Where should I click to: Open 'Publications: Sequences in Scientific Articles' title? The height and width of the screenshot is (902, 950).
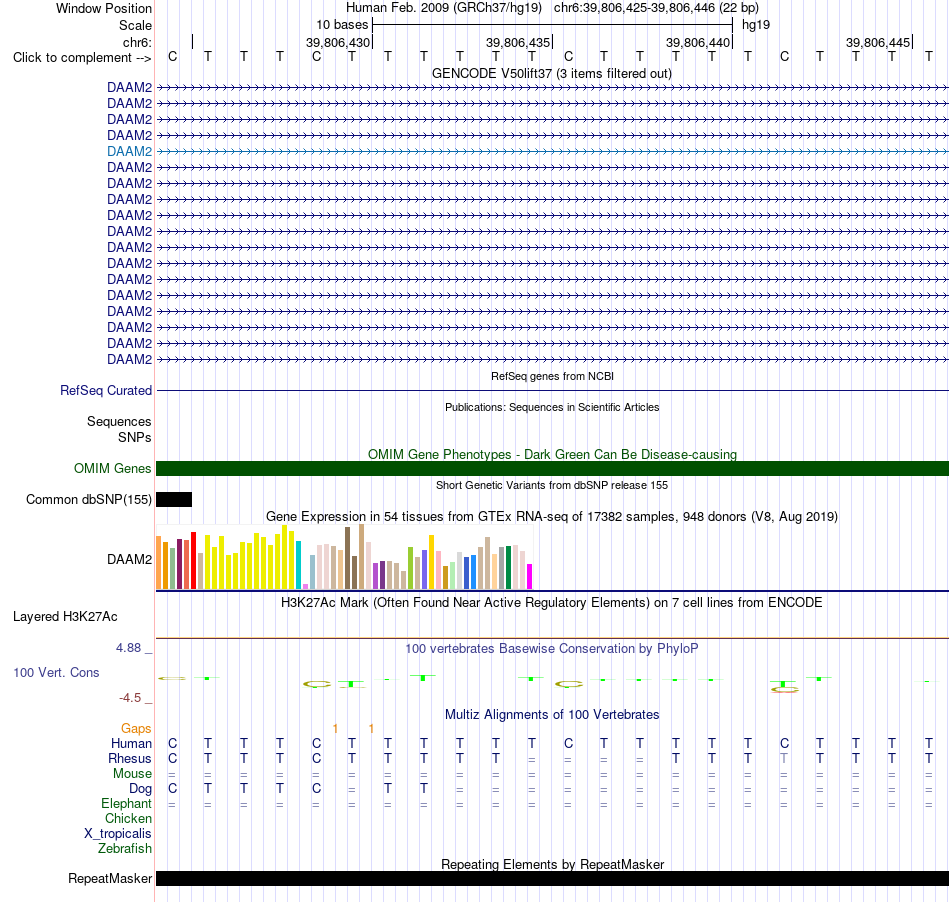[x=552, y=407]
